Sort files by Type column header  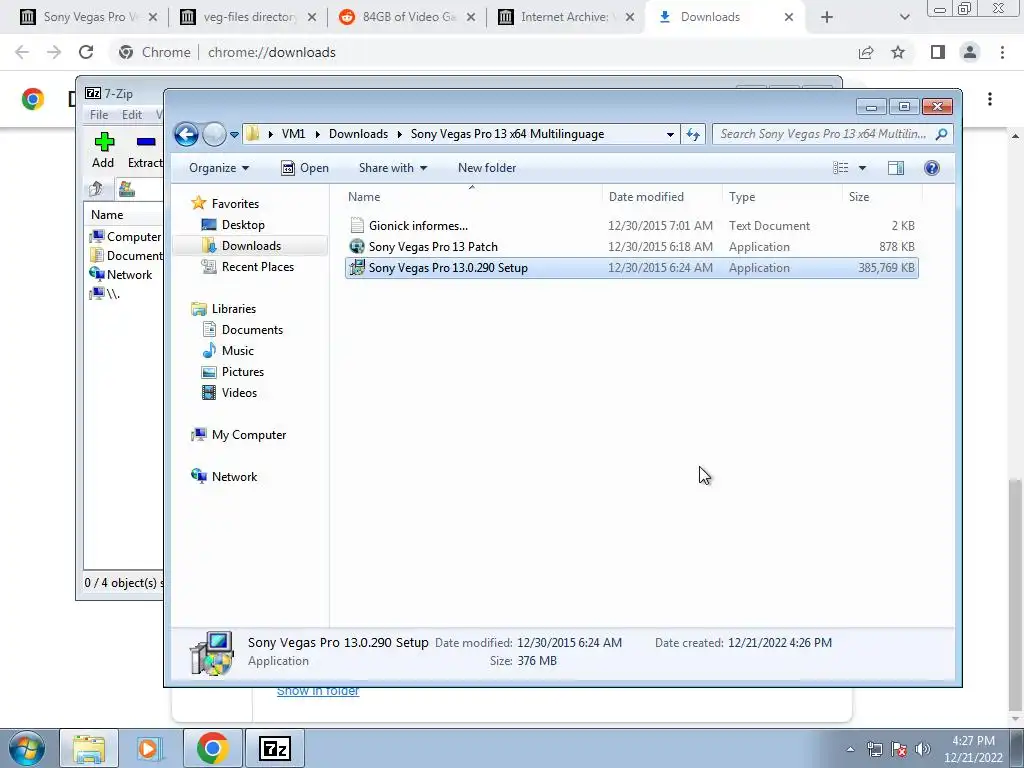pos(782,197)
